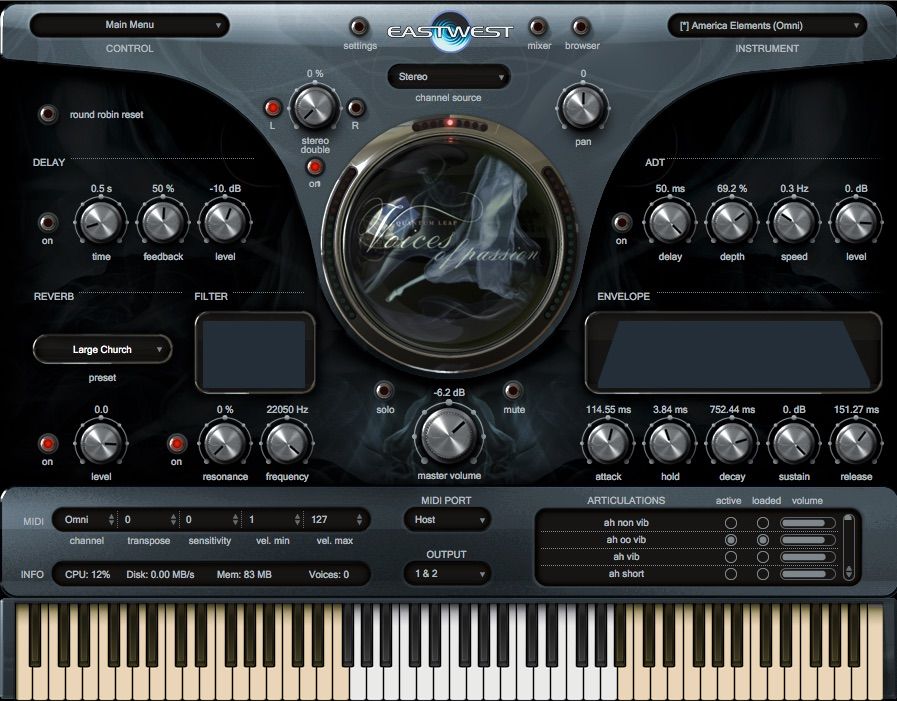Open the Stereo channel source dropdown
Screen dimensions: 897x701
click(448, 77)
